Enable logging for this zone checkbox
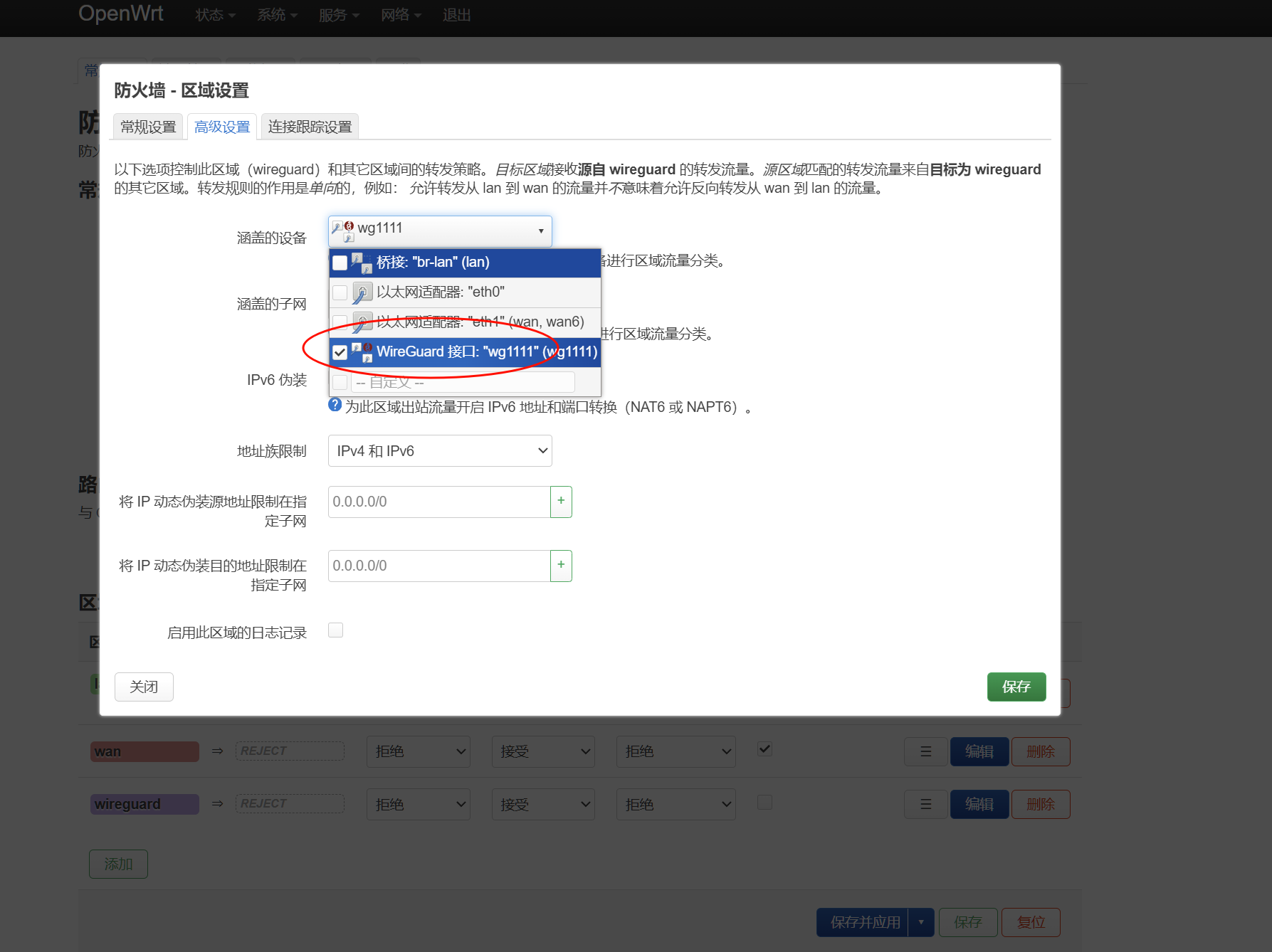Image resolution: width=1272 pixels, height=952 pixels. [x=335, y=630]
